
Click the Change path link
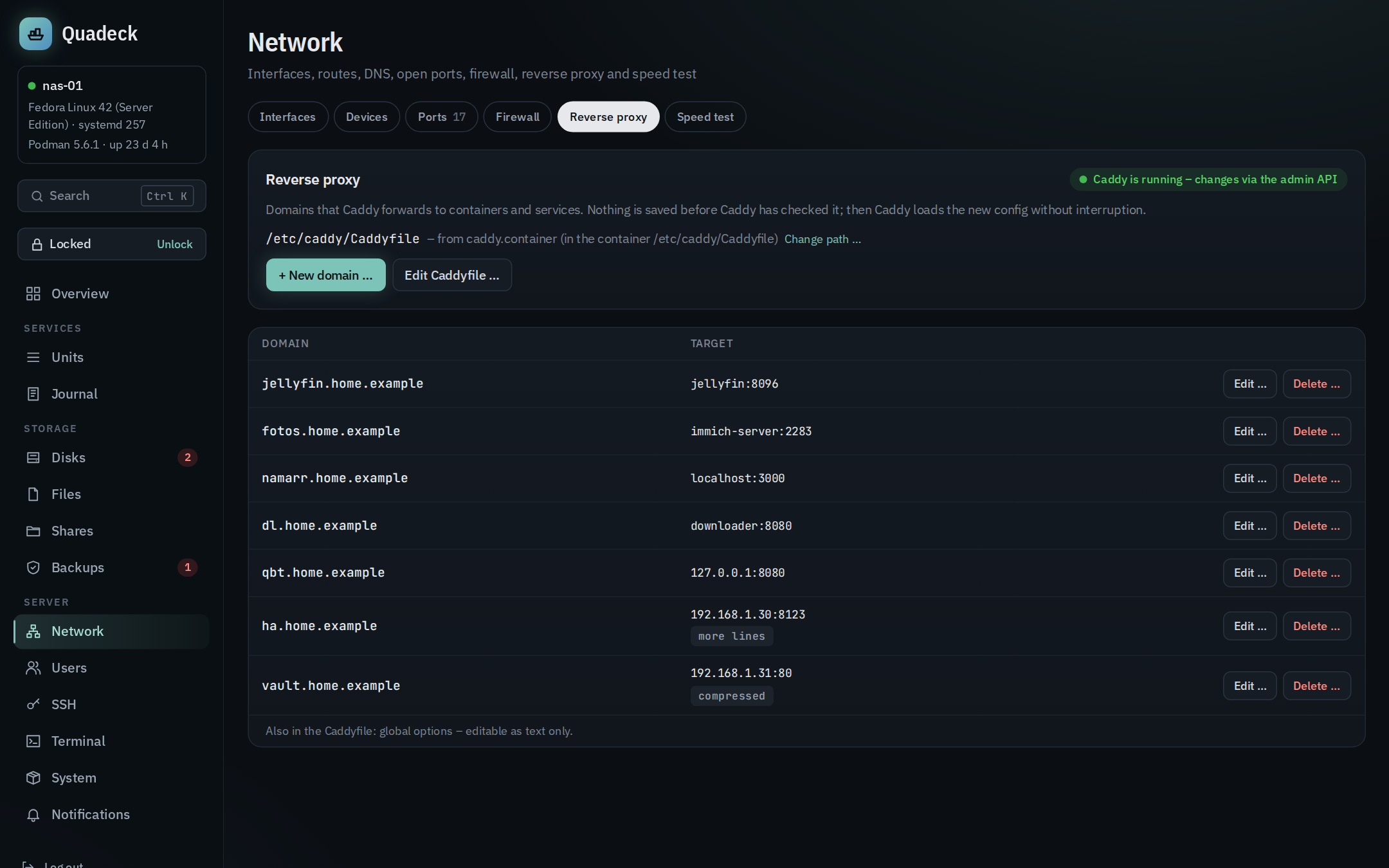pos(822,239)
